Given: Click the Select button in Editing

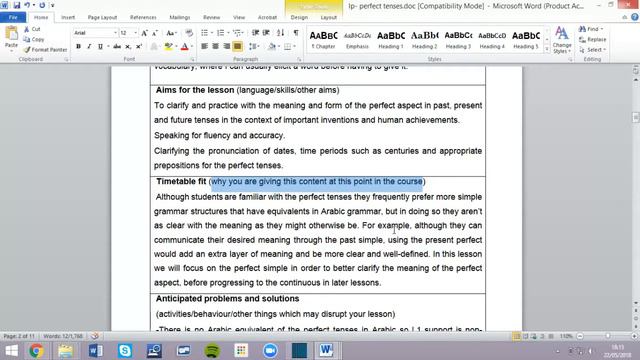Looking at the screenshot, I should tap(592, 49).
